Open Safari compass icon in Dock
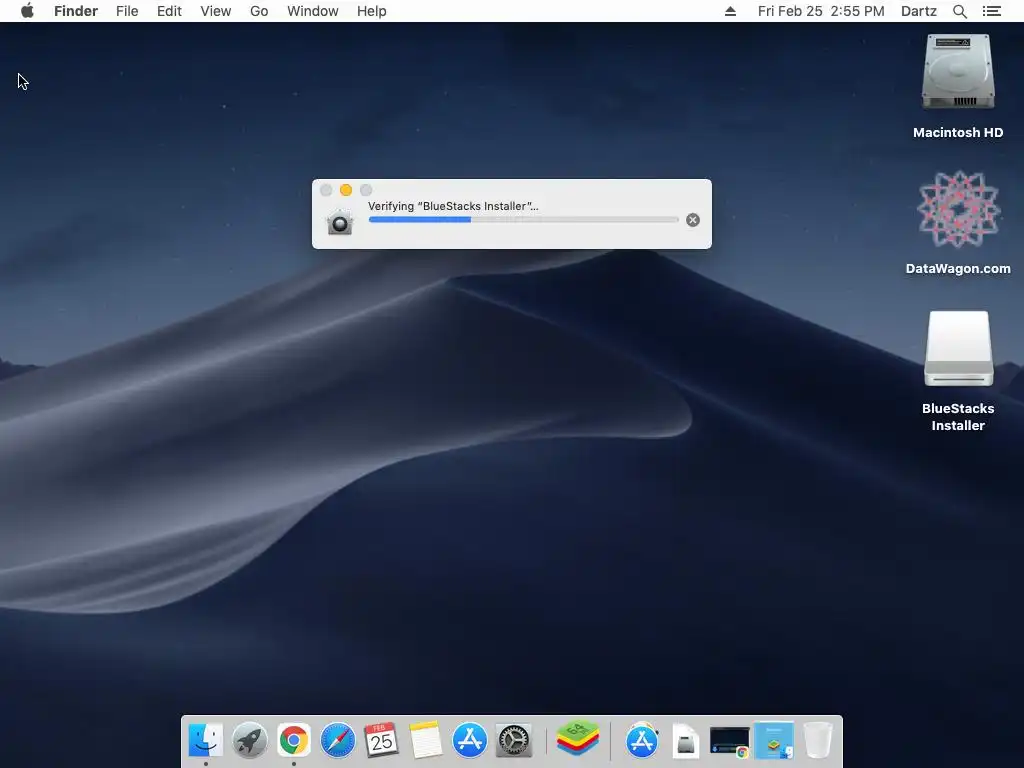1024x768 pixels. [338, 740]
